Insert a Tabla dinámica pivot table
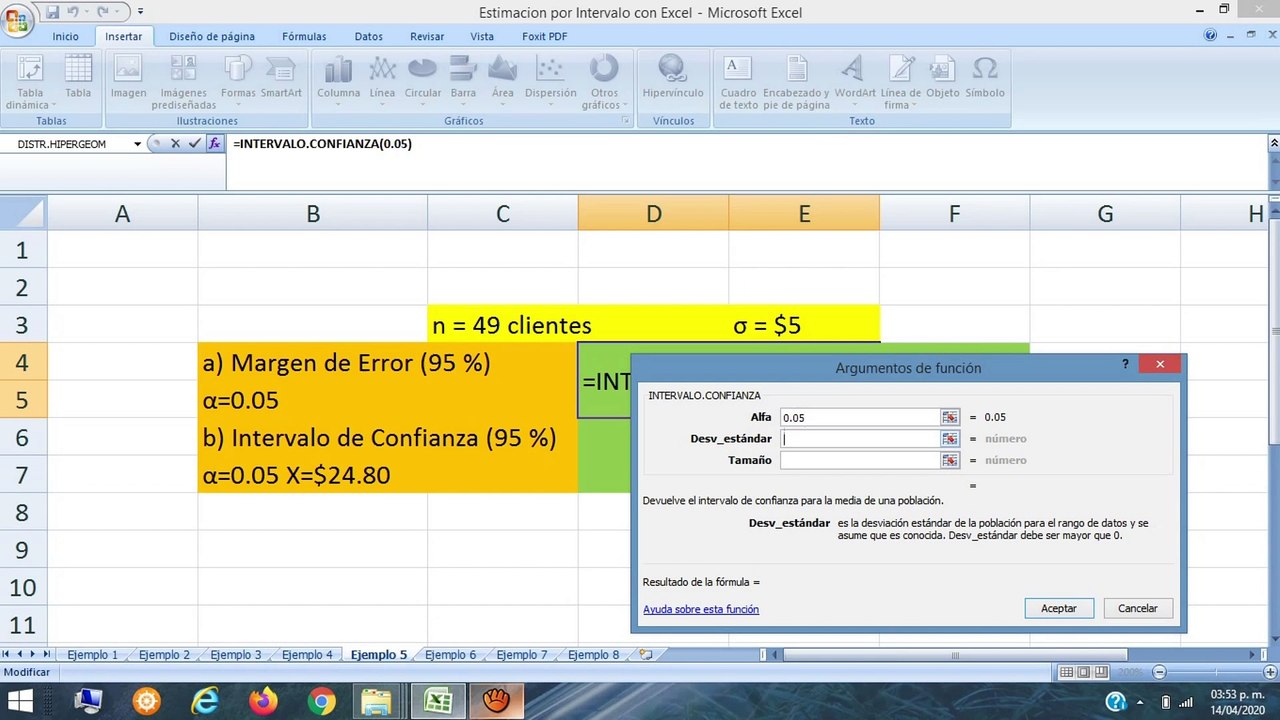The width and height of the screenshot is (1280, 720). (x=30, y=82)
